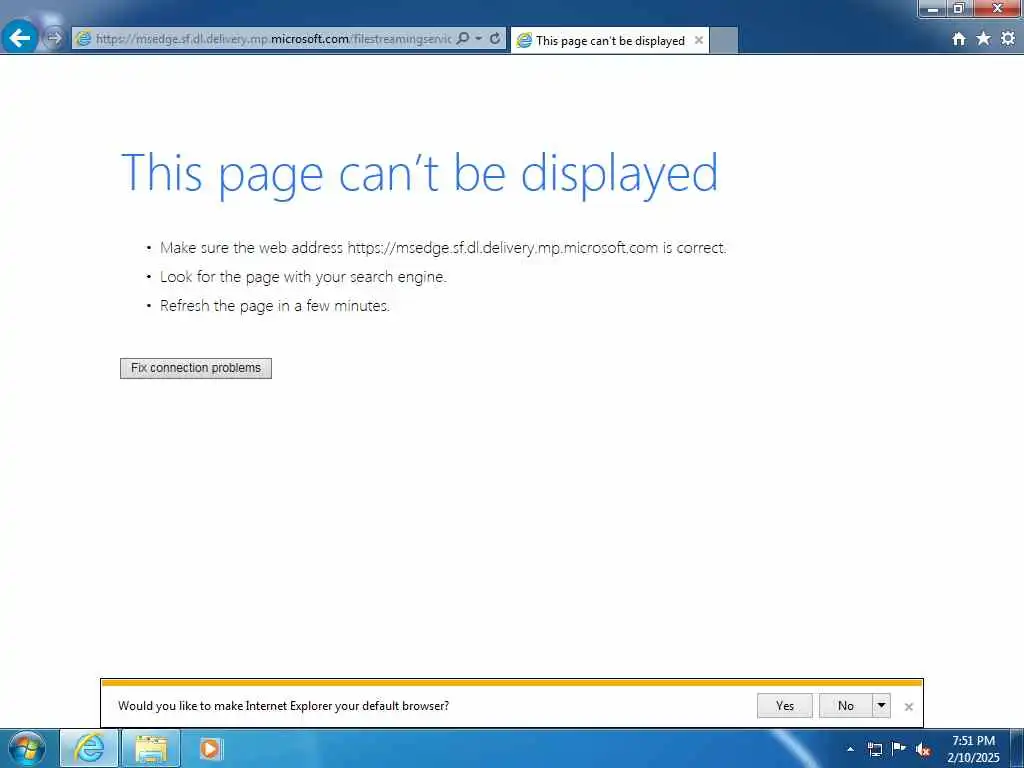Click the address bar URL field
This screenshot has height=768, width=1024.
pyautogui.click(x=273, y=39)
